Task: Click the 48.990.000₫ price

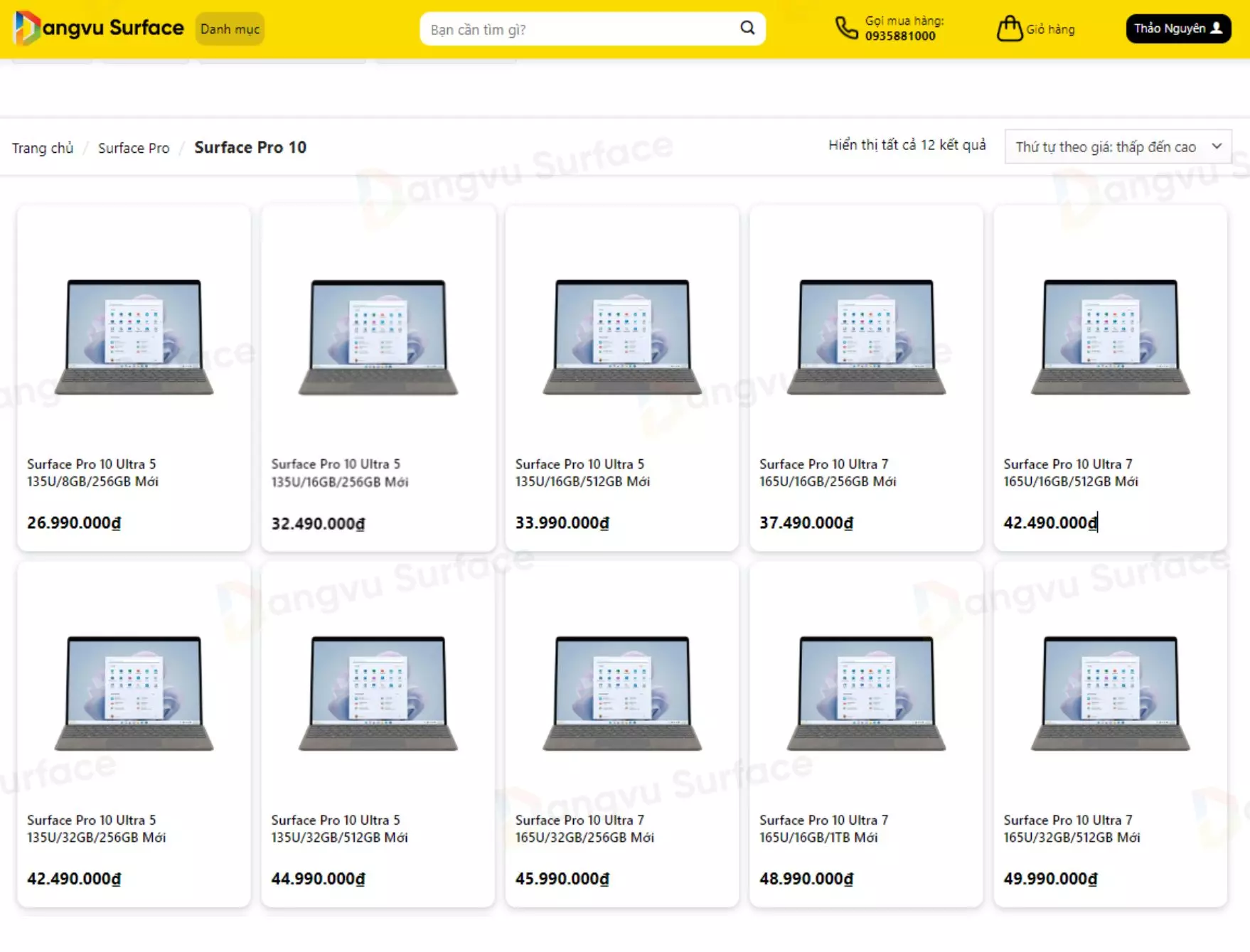Action: (x=806, y=879)
